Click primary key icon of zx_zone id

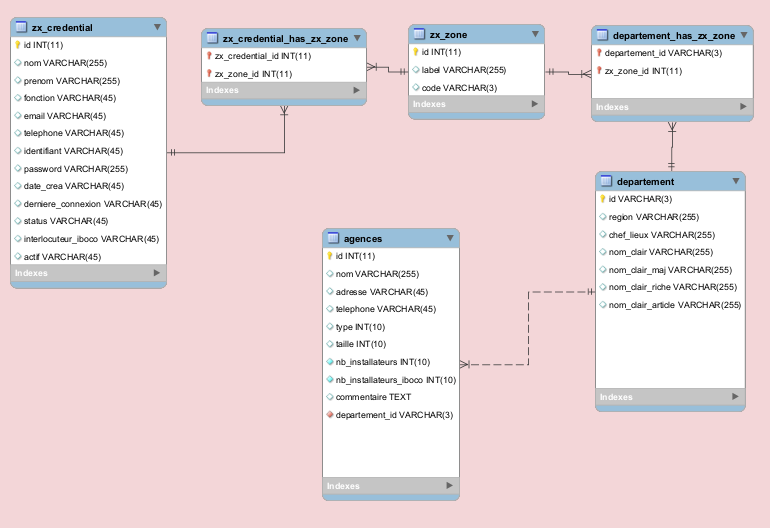click(x=415, y=52)
